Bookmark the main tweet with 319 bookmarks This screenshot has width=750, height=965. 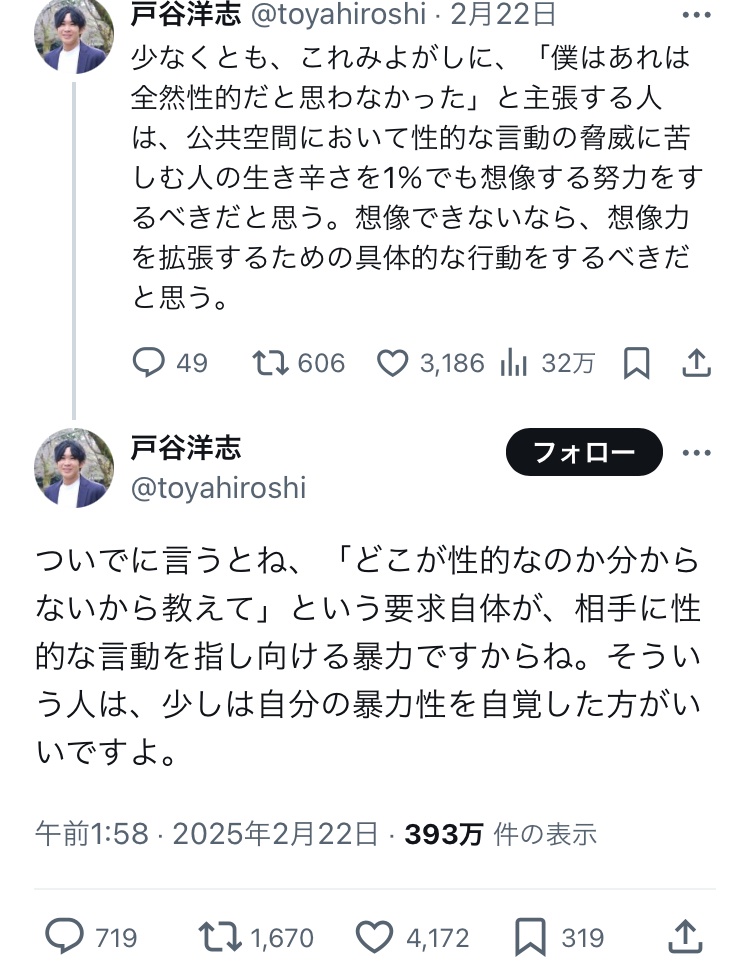coord(529,937)
